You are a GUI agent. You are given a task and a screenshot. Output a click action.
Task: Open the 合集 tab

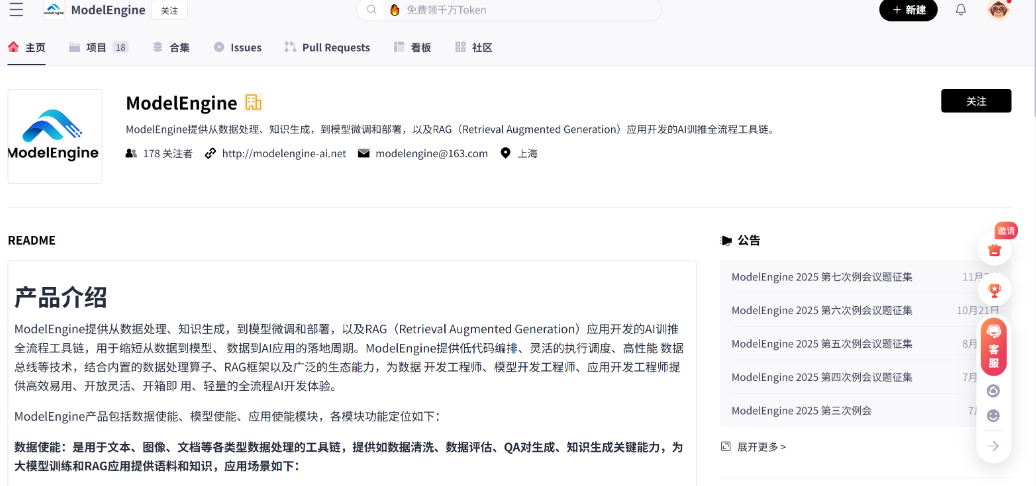pyautogui.click(x=171, y=48)
